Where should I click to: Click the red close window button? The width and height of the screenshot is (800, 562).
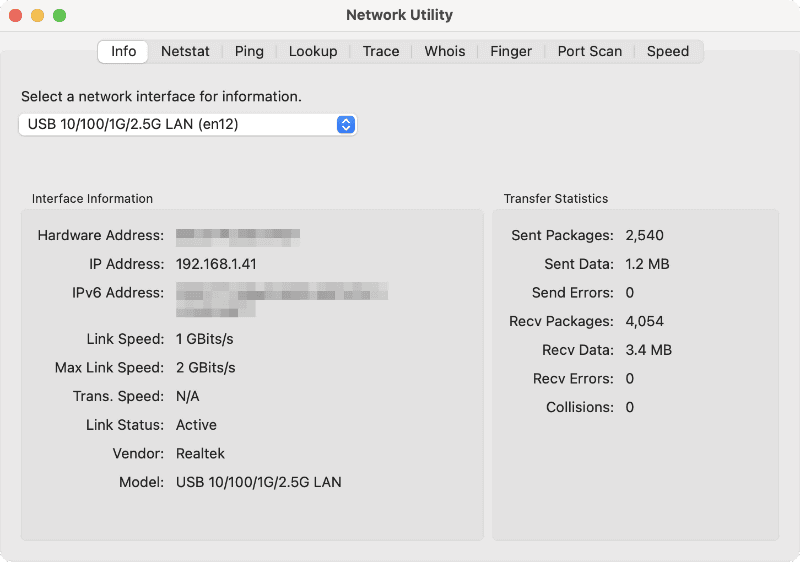[x=16, y=15]
